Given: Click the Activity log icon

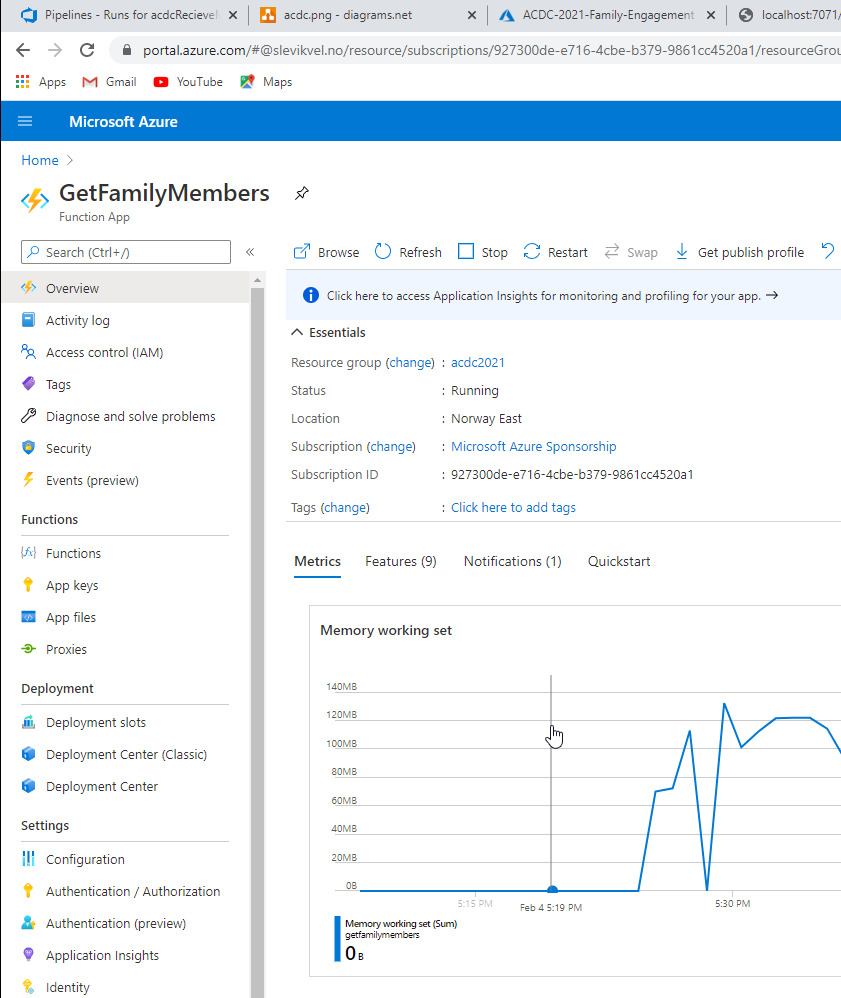Looking at the screenshot, I should [29, 320].
